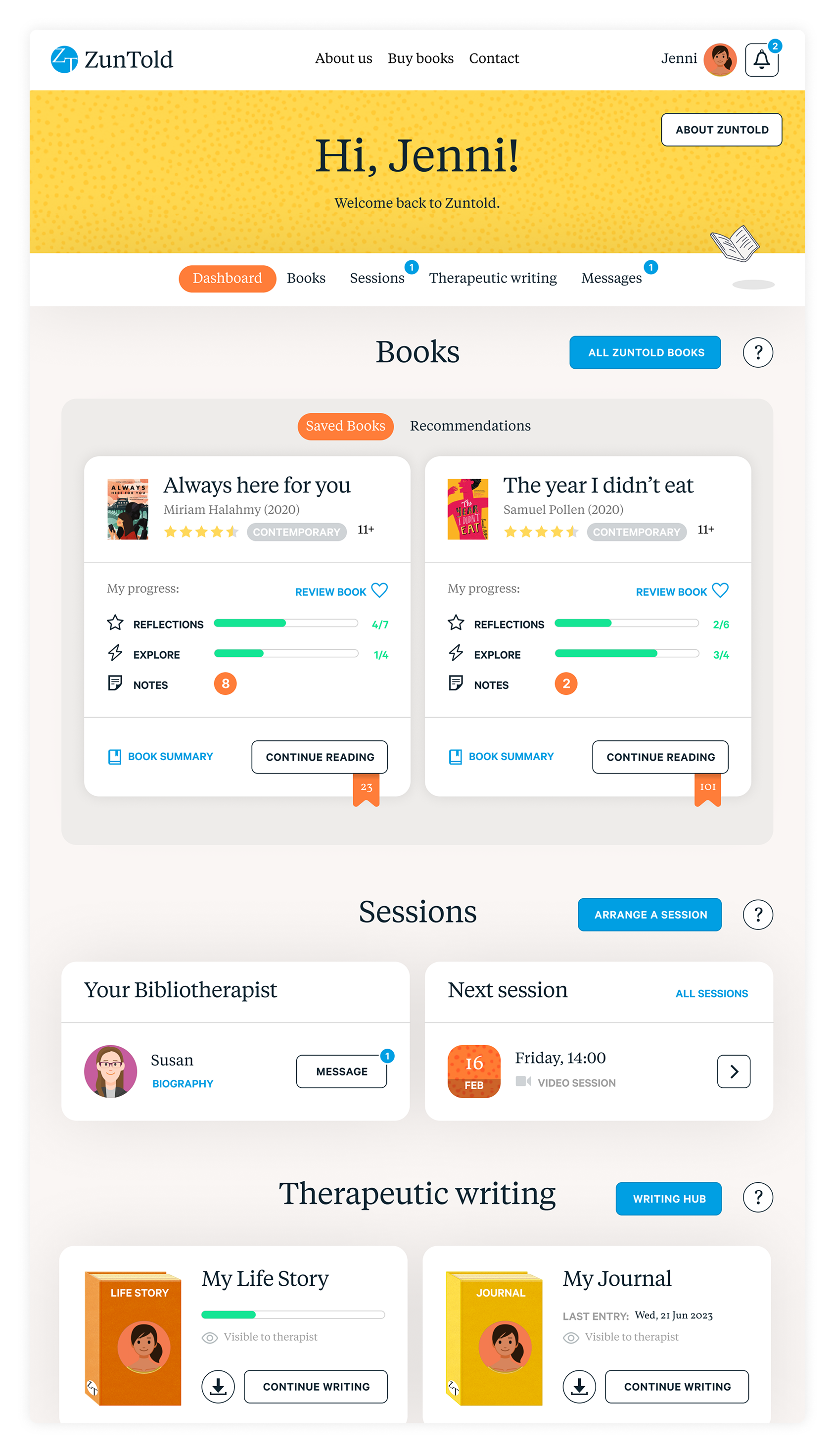This screenshot has height=1456, width=834.
Task: Open help icon beside Sessions heading
Action: [x=758, y=915]
